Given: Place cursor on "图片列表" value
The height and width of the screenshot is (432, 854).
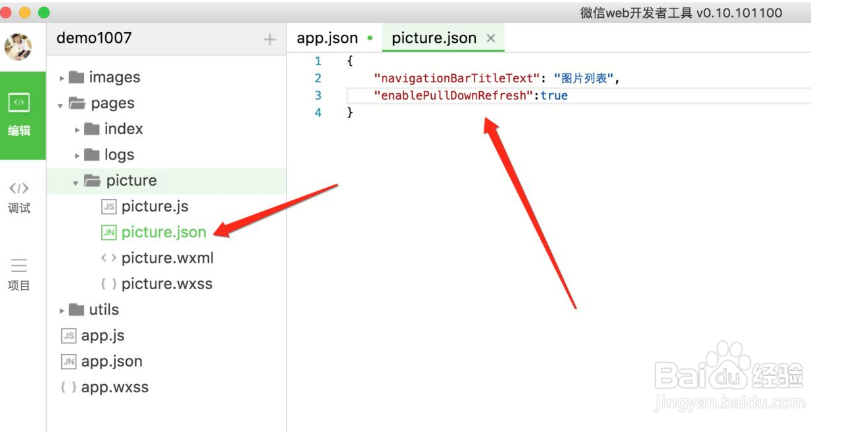Looking at the screenshot, I should (584, 78).
